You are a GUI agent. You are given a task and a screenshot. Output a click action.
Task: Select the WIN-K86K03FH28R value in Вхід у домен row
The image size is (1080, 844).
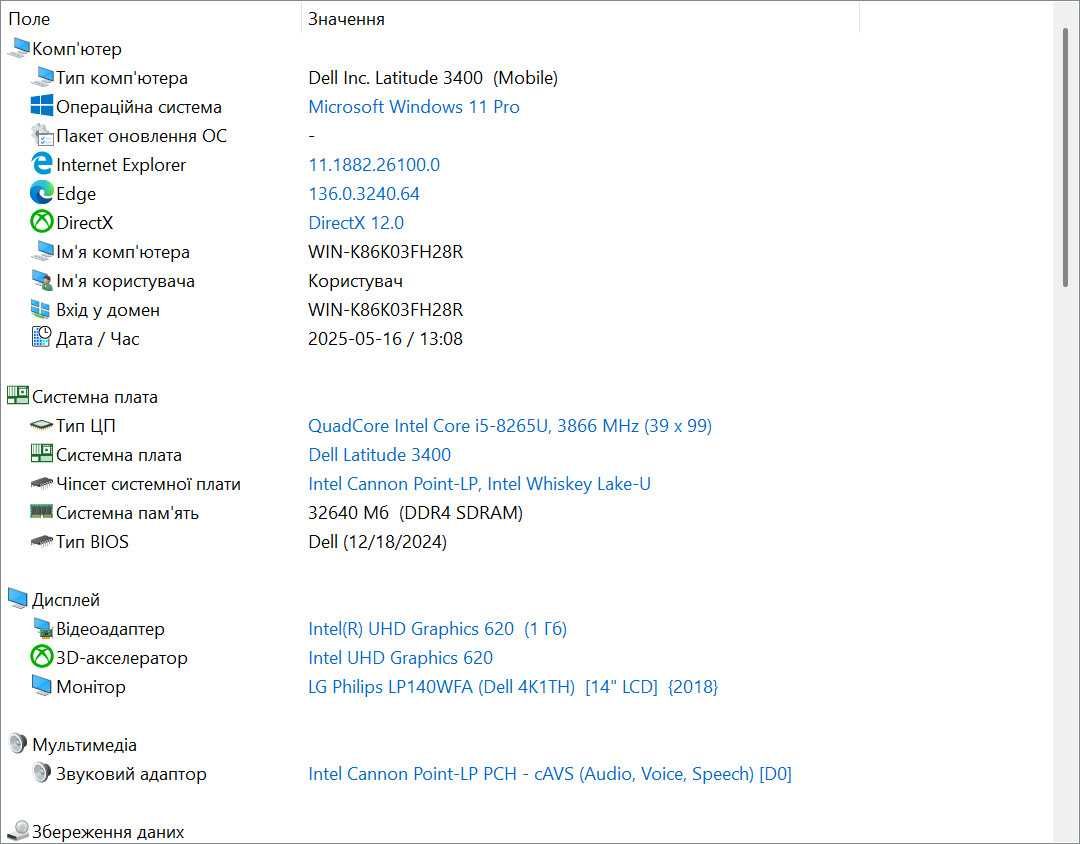[x=386, y=310]
